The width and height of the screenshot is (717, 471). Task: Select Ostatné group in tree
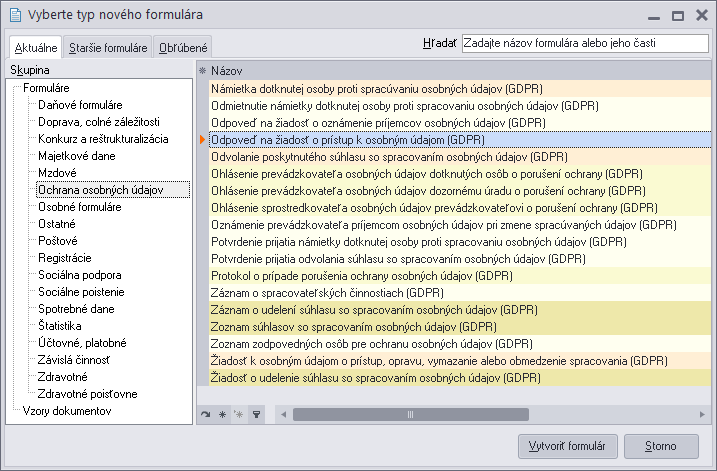pos(57,224)
